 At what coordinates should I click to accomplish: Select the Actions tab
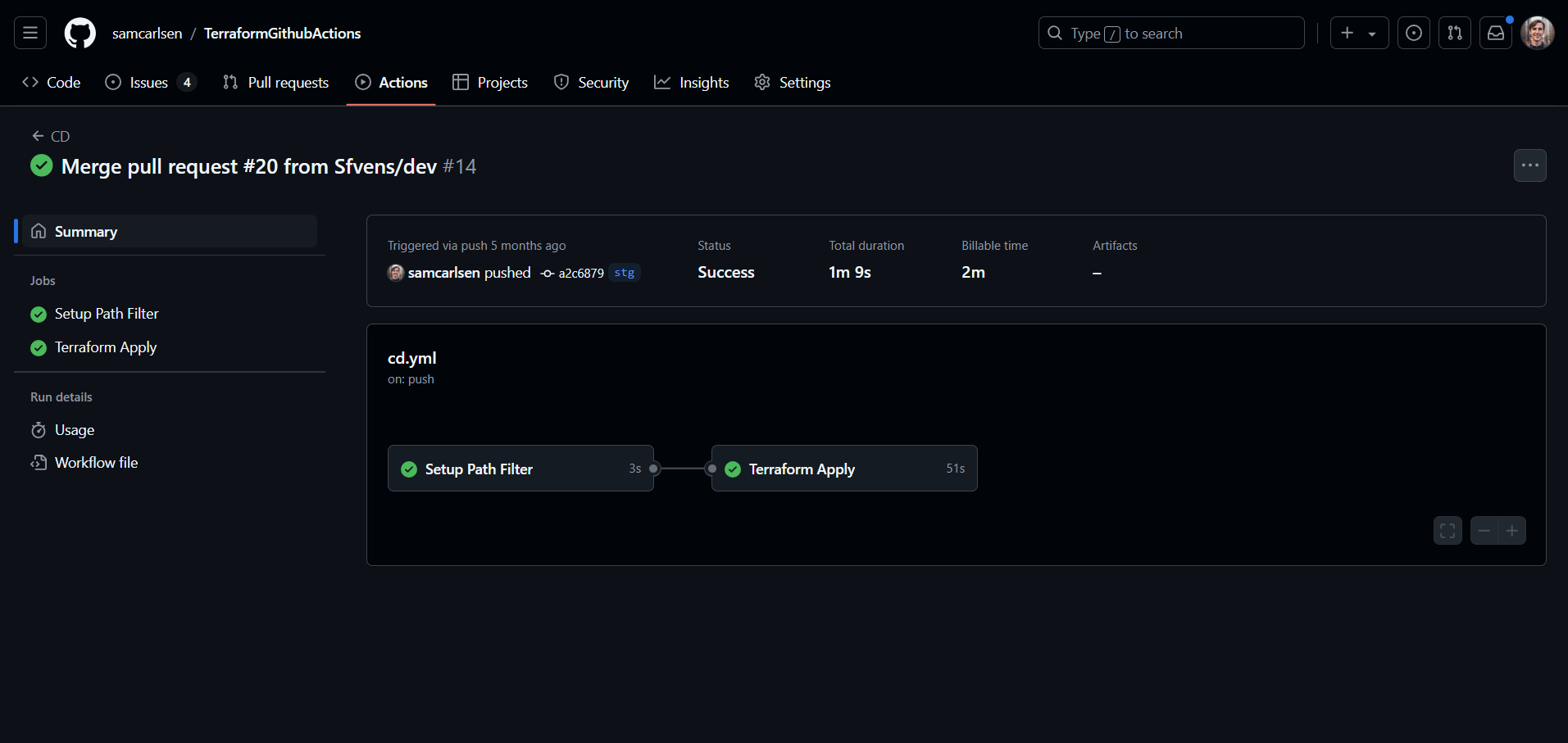pyautogui.click(x=391, y=83)
